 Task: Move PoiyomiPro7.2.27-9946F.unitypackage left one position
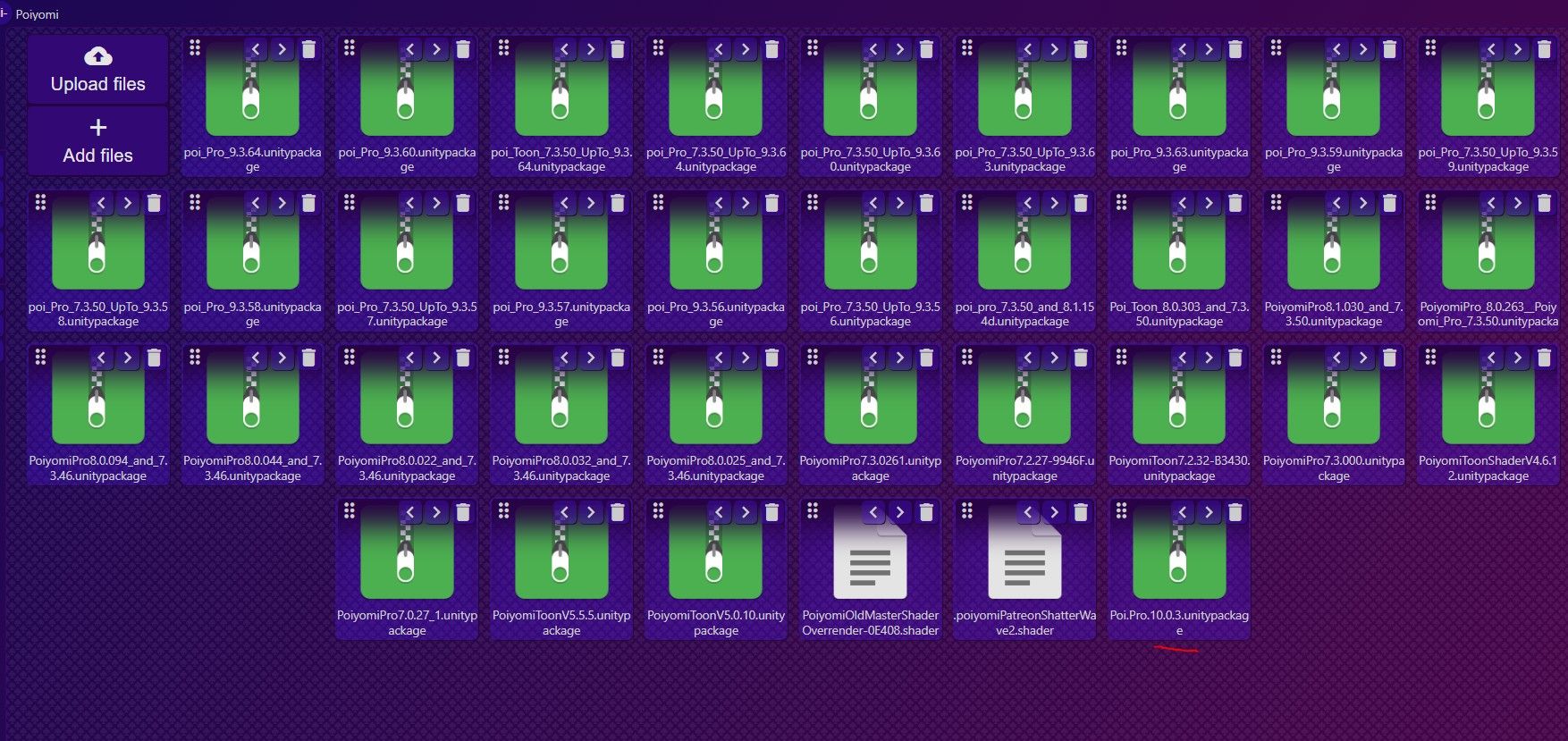click(x=1028, y=358)
